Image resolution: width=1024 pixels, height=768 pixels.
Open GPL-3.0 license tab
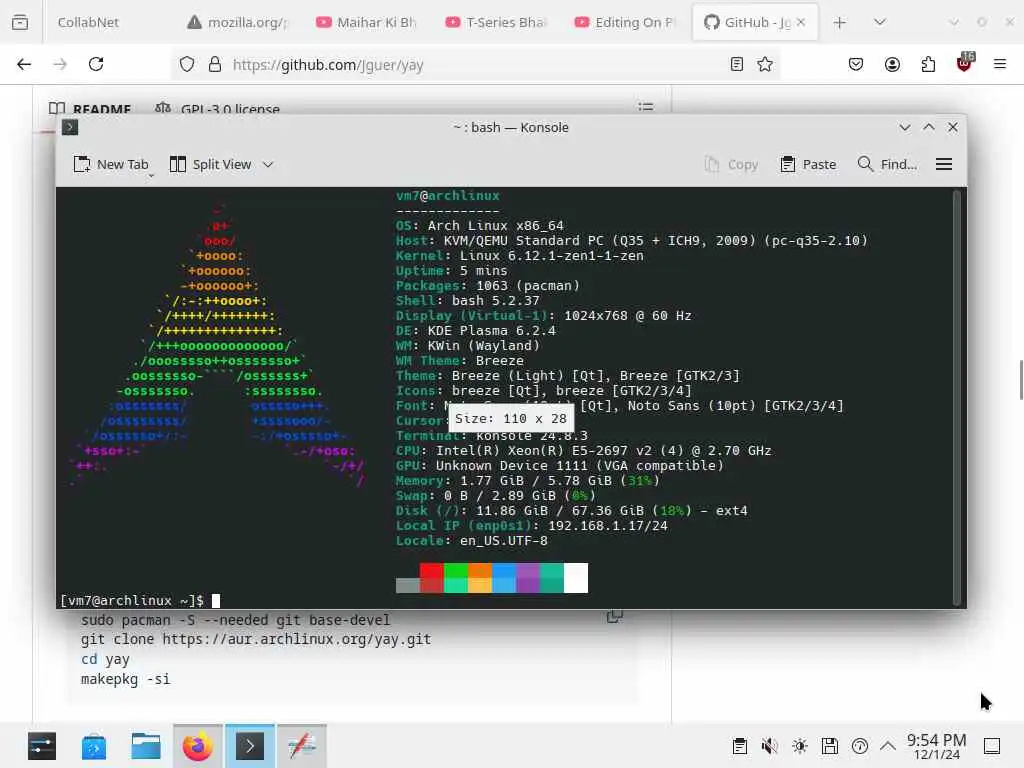[218, 109]
